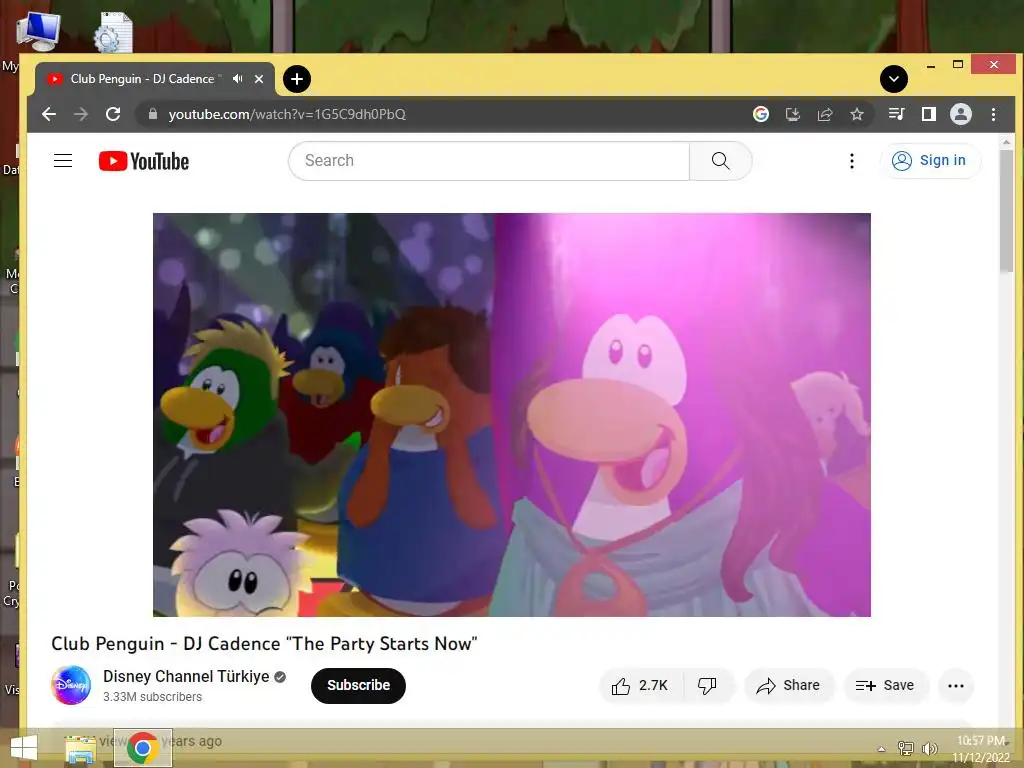Image resolution: width=1024 pixels, height=768 pixels.
Task: Open the media control icon in toolbar
Action: 897,114
